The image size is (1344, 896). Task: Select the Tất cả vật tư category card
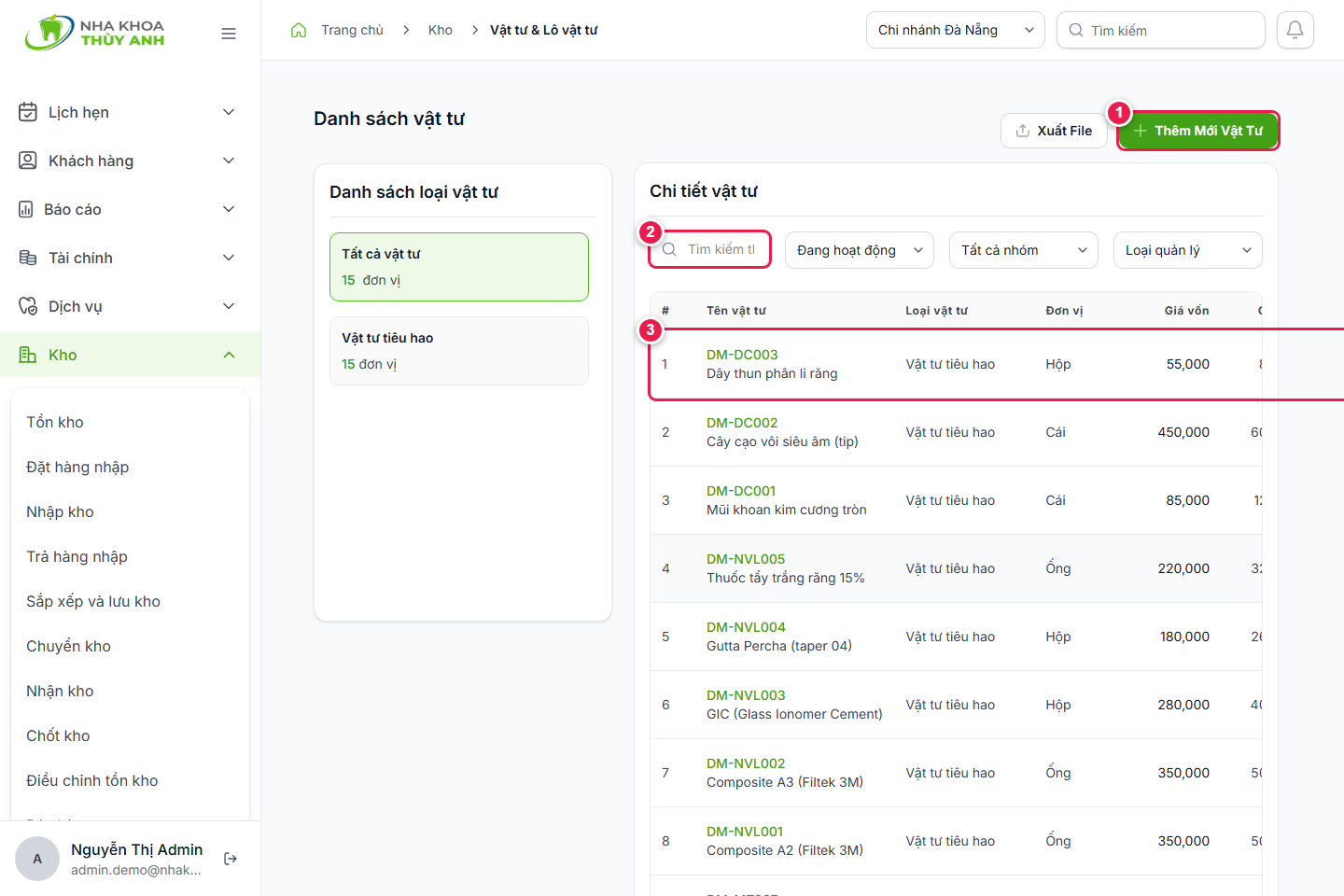tap(459, 267)
